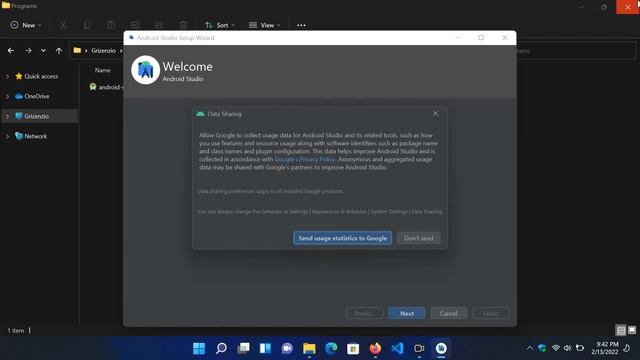Image resolution: width=640 pixels, height=360 pixels.
Task: Switch File Explorer to large icons view
Action: (x=631, y=330)
